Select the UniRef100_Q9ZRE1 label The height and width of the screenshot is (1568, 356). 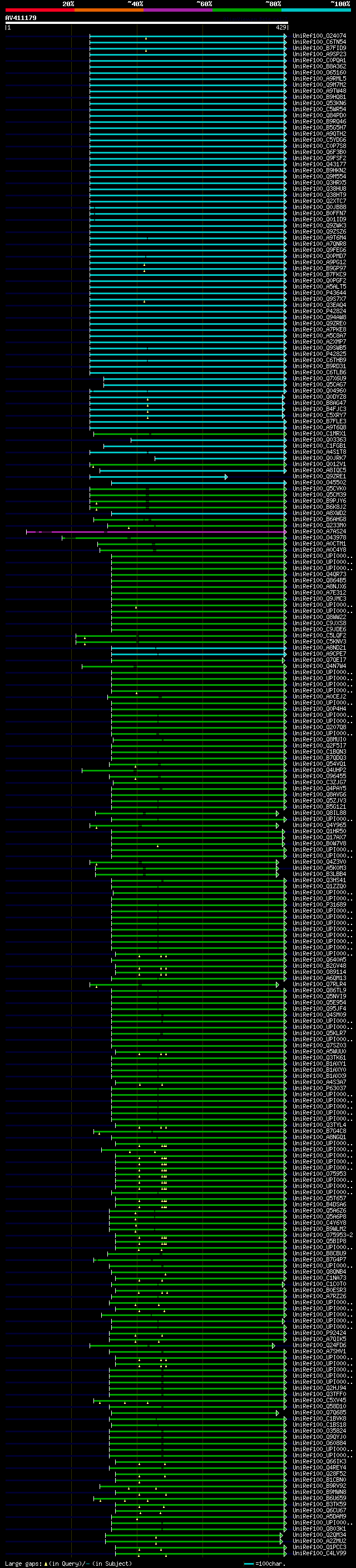319,477
